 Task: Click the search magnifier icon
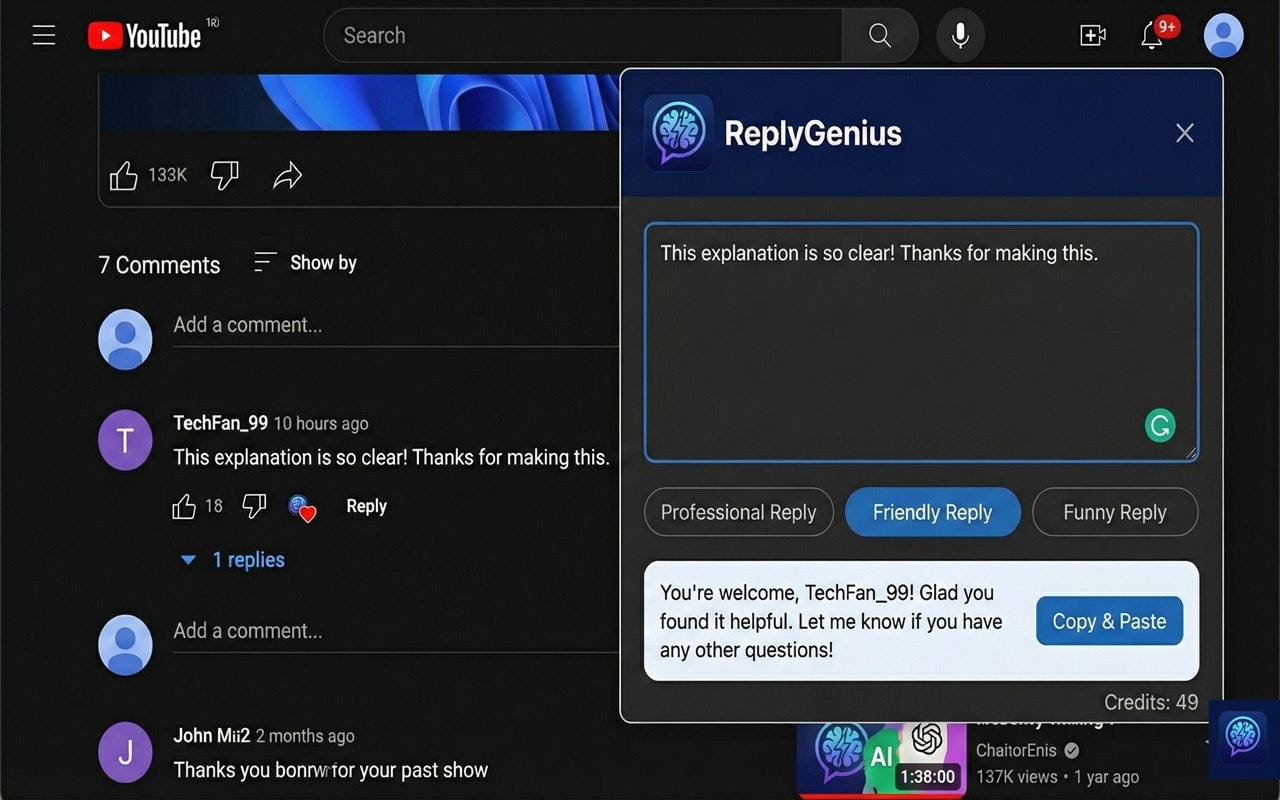point(879,34)
